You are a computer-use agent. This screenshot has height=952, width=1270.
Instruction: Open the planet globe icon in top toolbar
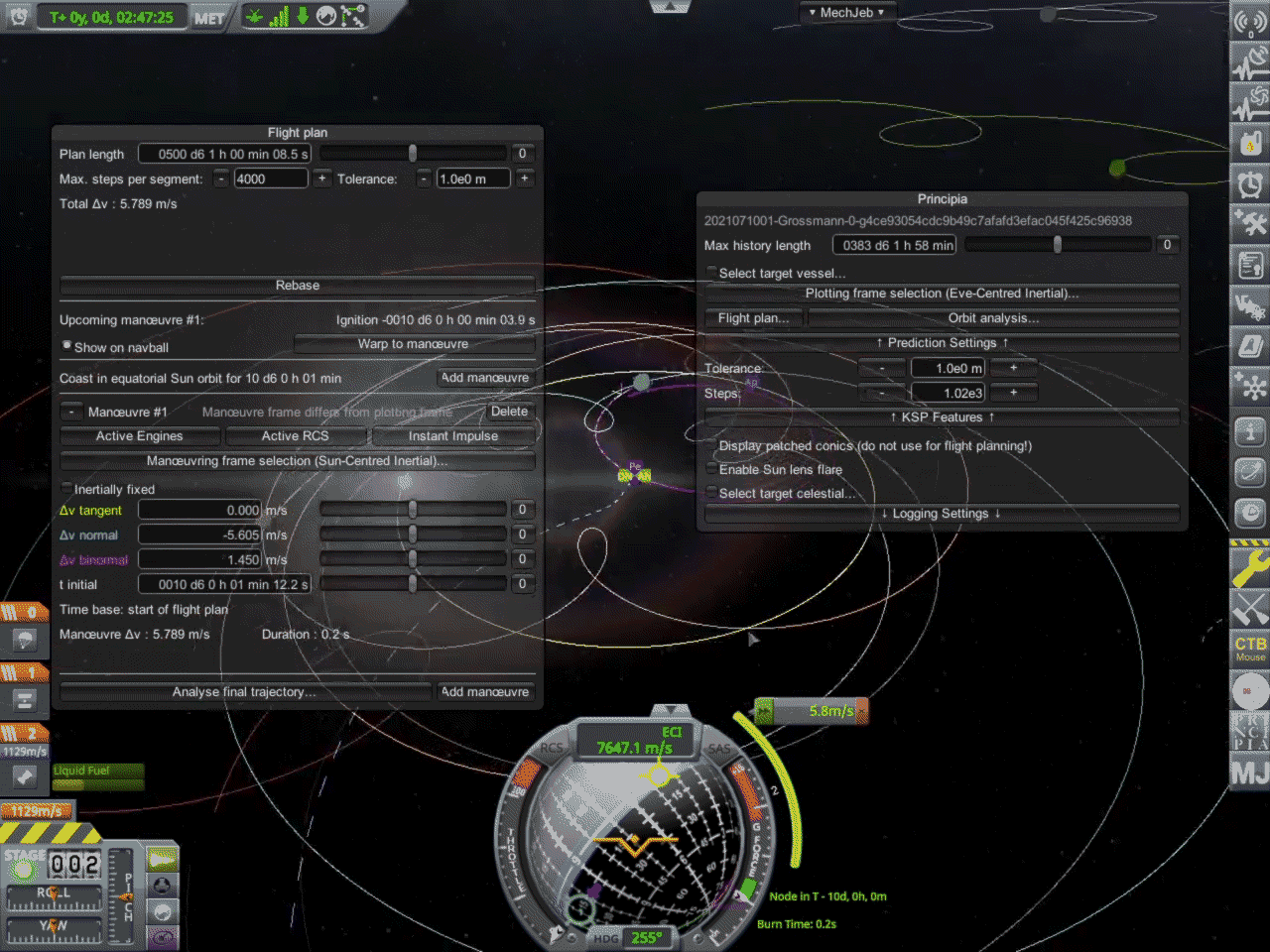[324, 16]
